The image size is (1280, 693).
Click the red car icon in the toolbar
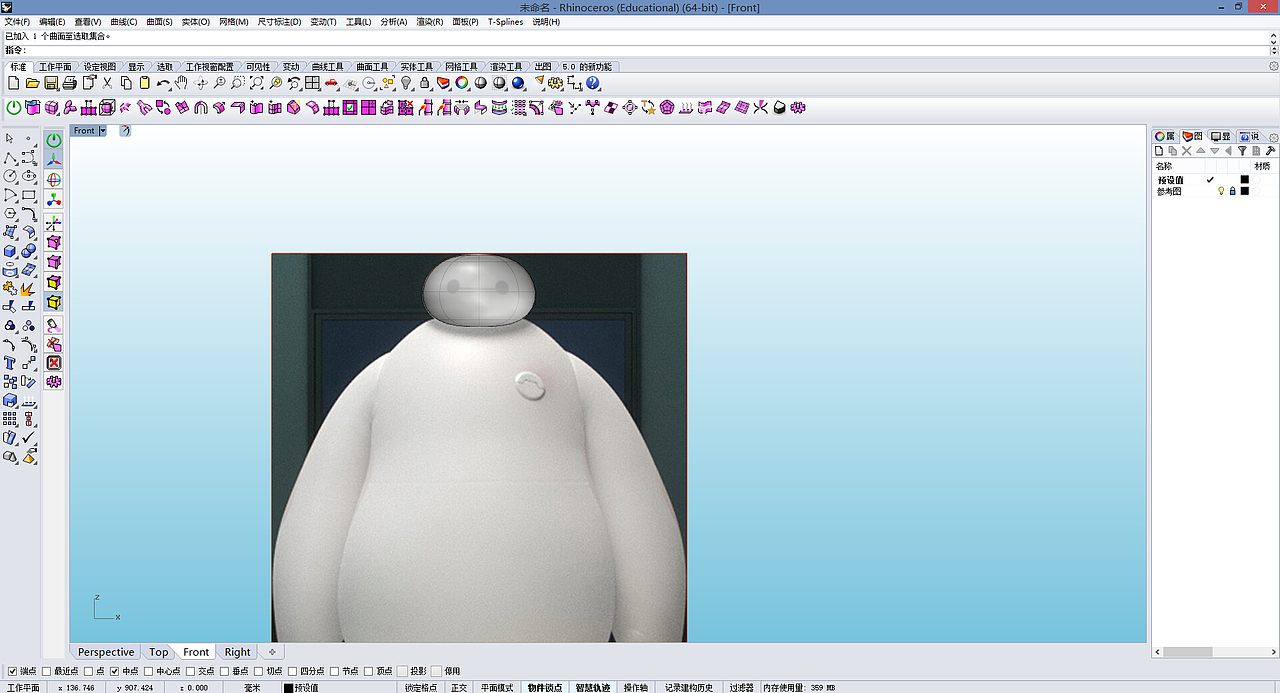coord(331,83)
